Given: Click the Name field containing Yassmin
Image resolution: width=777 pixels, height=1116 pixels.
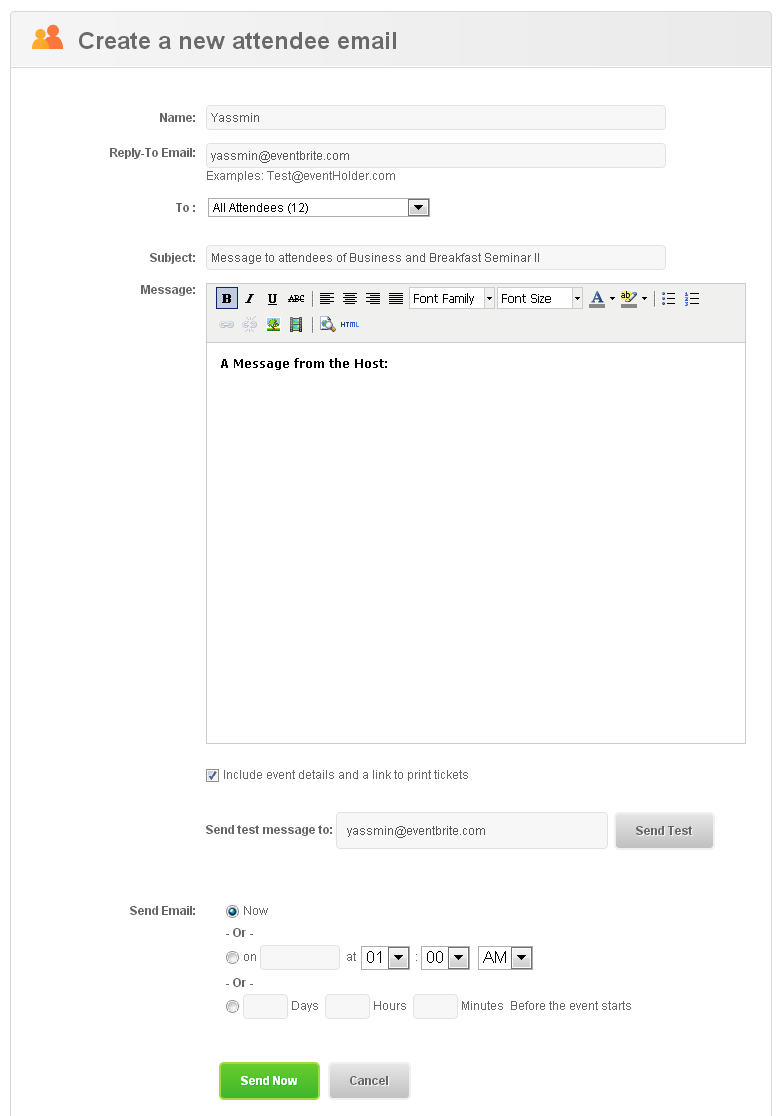Looking at the screenshot, I should [x=435, y=117].
